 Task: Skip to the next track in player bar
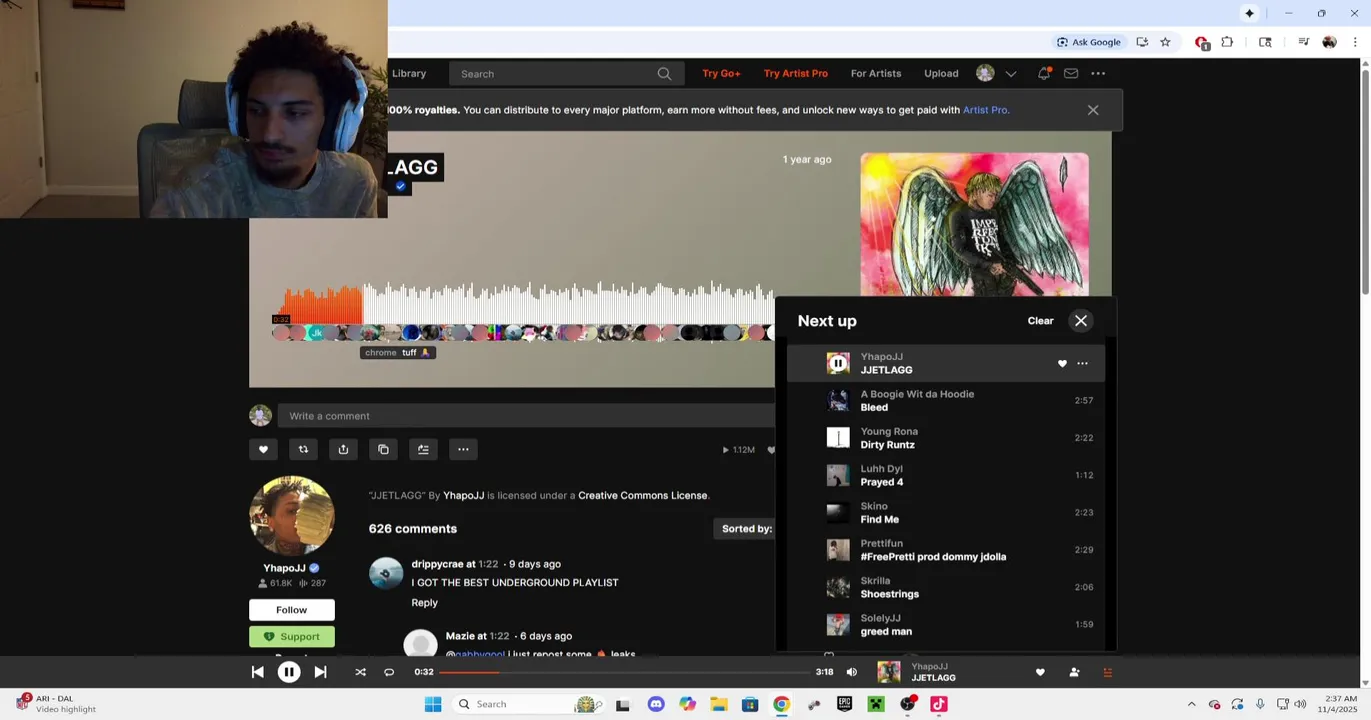tap(320, 672)
